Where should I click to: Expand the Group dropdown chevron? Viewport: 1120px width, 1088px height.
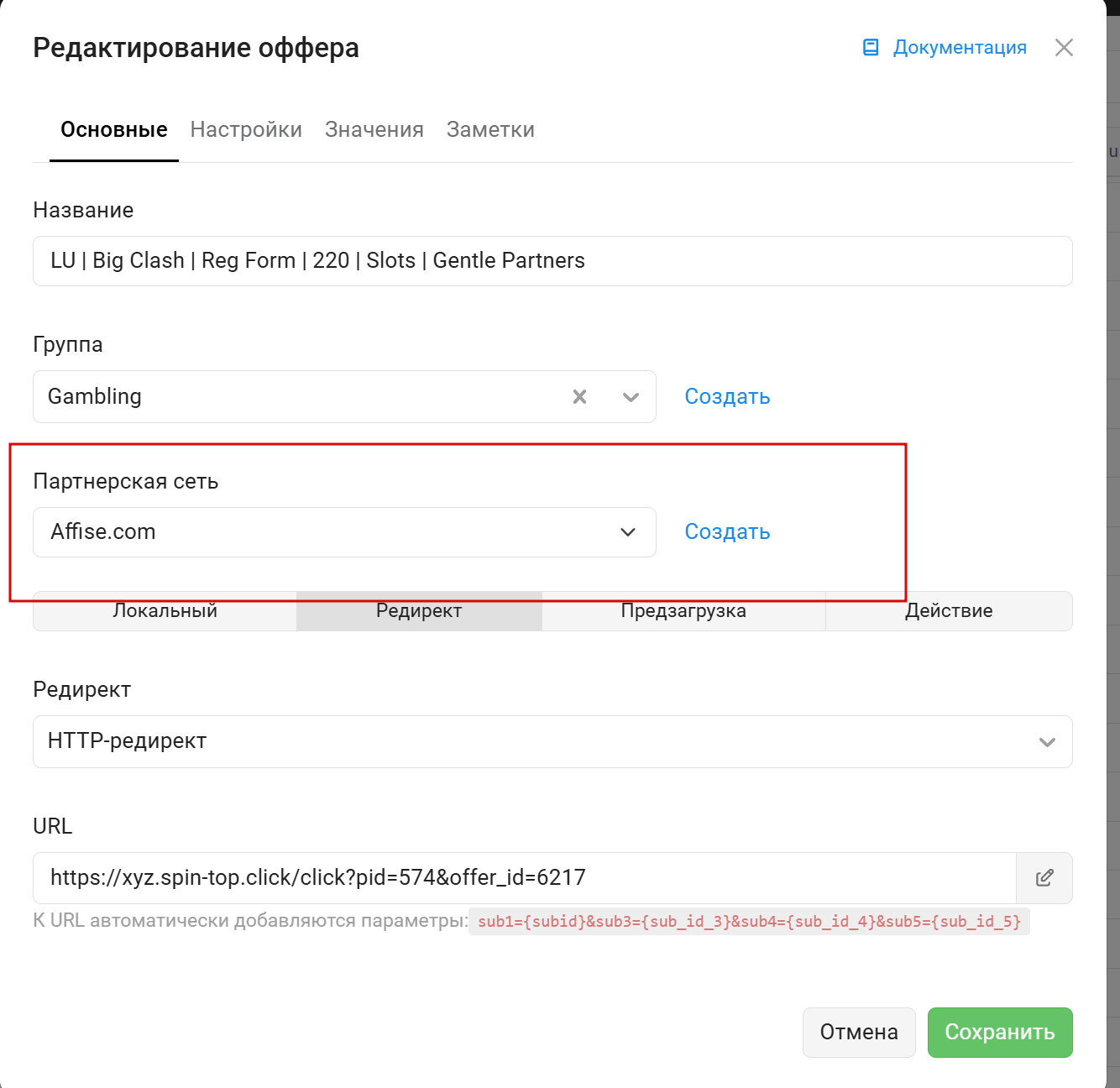pos(631,397)
